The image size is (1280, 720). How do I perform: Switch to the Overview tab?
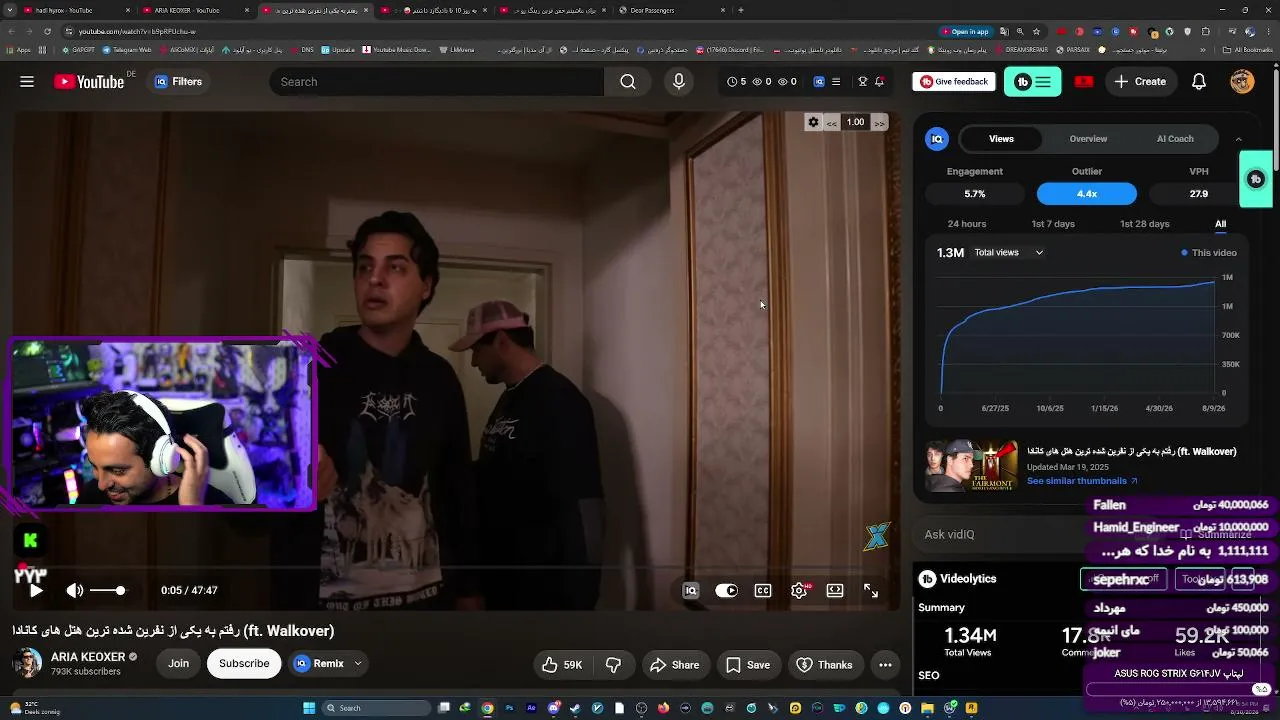[x=1088, y=139]
